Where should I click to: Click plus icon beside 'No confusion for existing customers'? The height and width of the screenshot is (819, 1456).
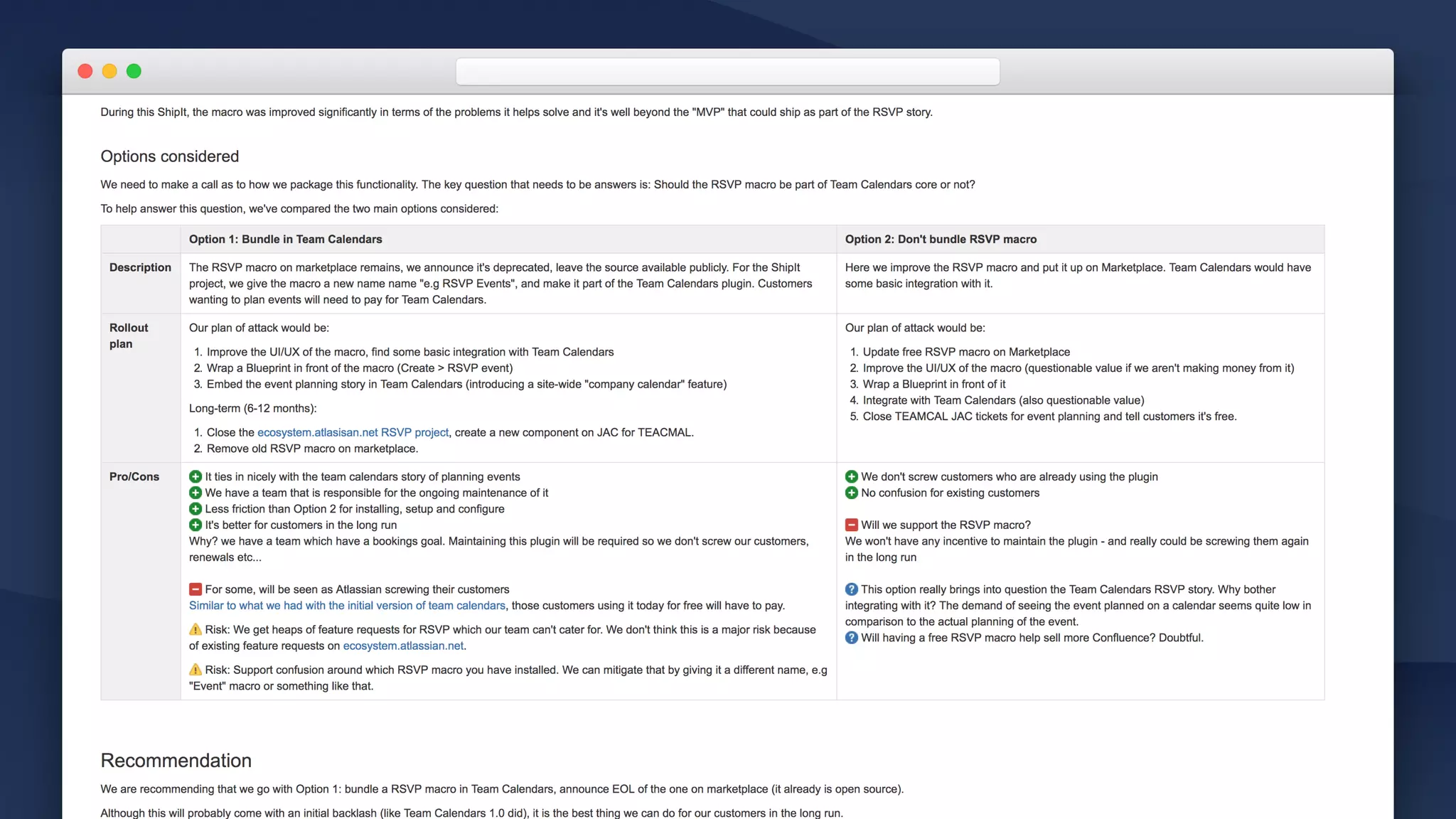click(852, 493)
